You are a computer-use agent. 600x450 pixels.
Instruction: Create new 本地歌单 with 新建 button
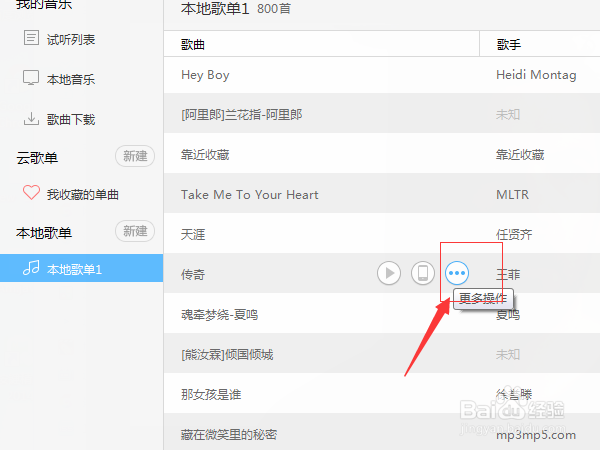click(x=135, y=231)
